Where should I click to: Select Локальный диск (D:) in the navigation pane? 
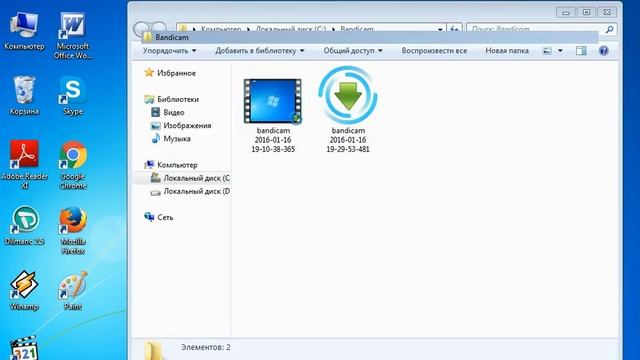[190, 191]
